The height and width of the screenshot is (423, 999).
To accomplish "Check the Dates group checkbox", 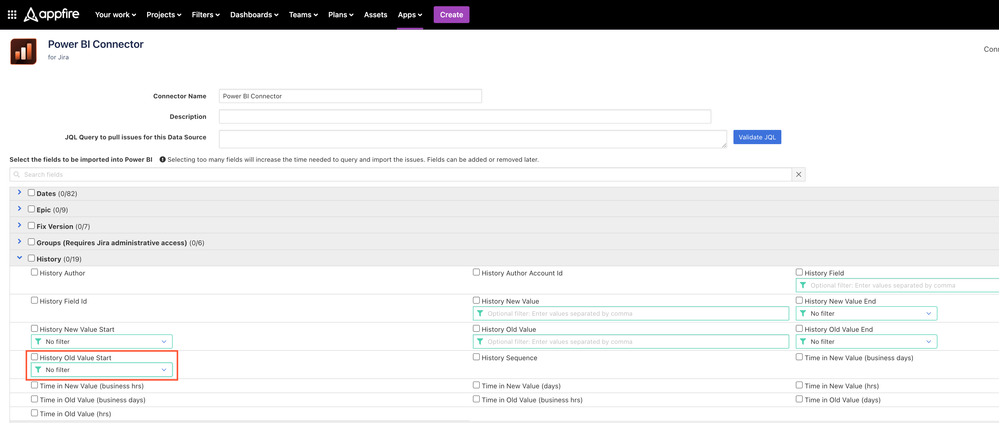I will pyautogui.click(x=31, y=192).
